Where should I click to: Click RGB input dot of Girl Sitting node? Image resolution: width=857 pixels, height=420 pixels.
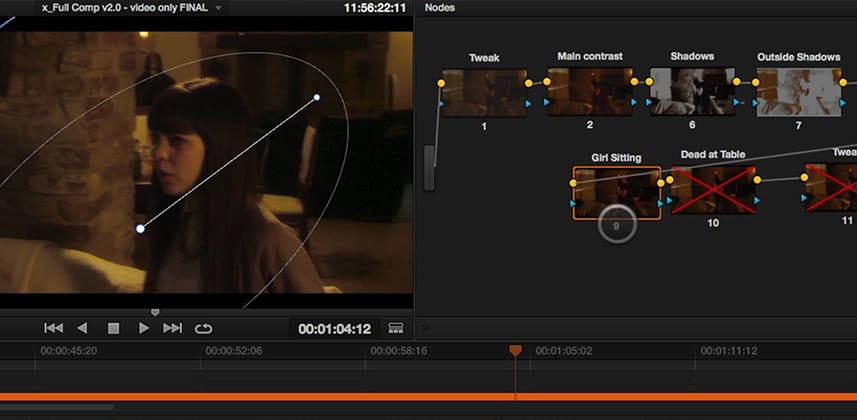tap(573, 183)
